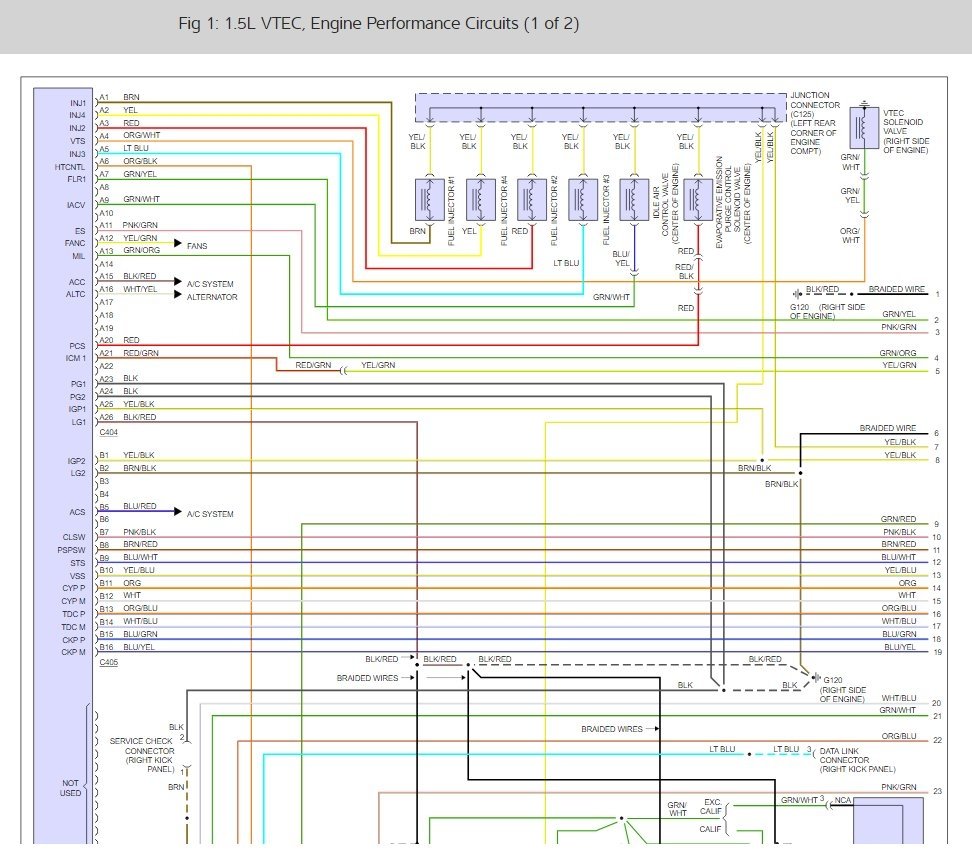Click the C404 connector label

click(x=109, y=432)
